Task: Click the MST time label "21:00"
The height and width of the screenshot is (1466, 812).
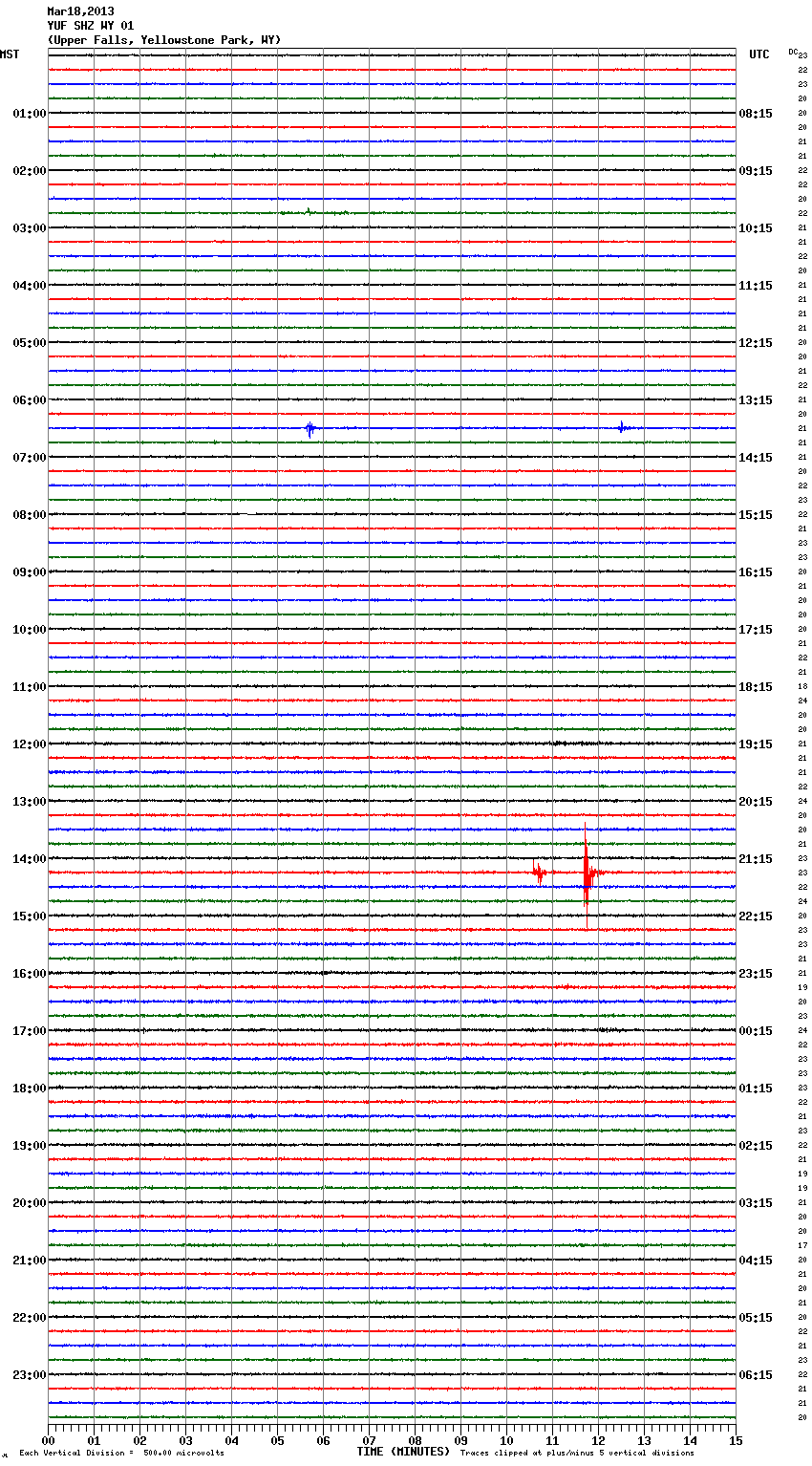Action: tap(30, 1261)
